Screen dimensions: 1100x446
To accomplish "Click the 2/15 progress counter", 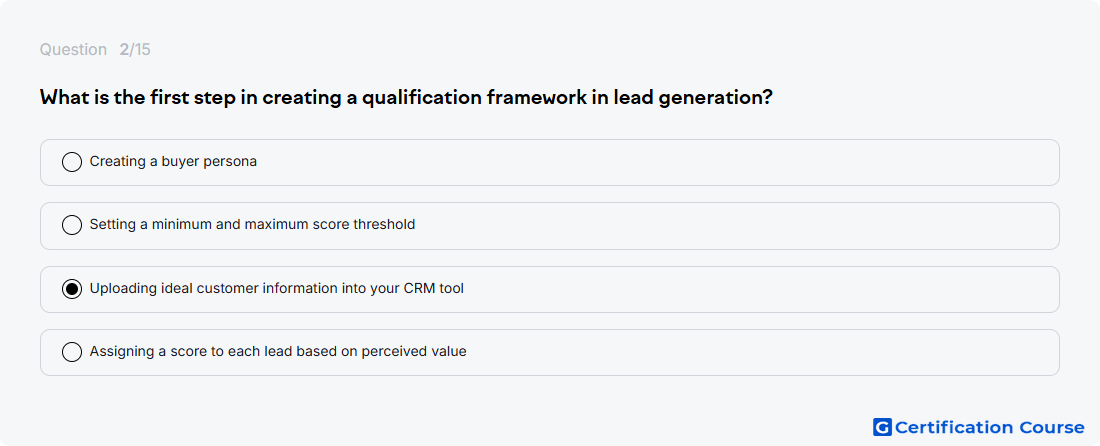I will point(135,50).
